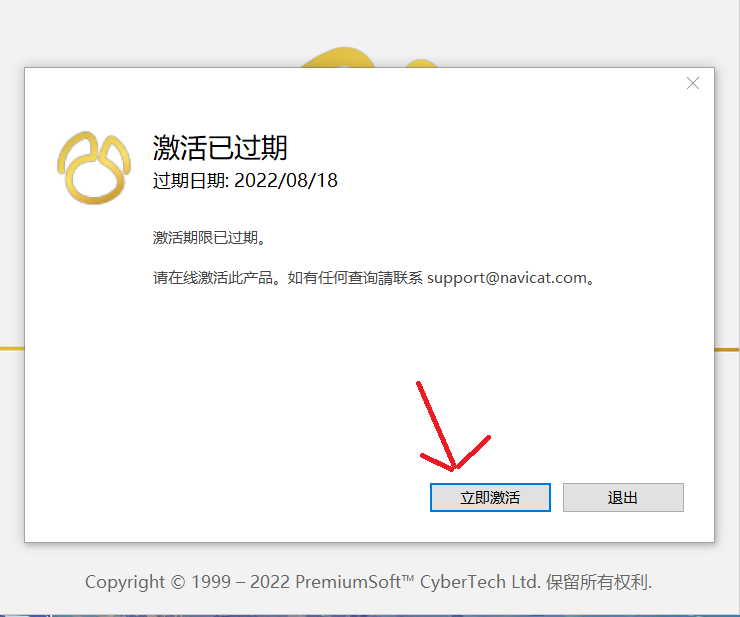The image size is (740, 617).
Task: Click the 退出 (Exit) button
Action: 623,497
